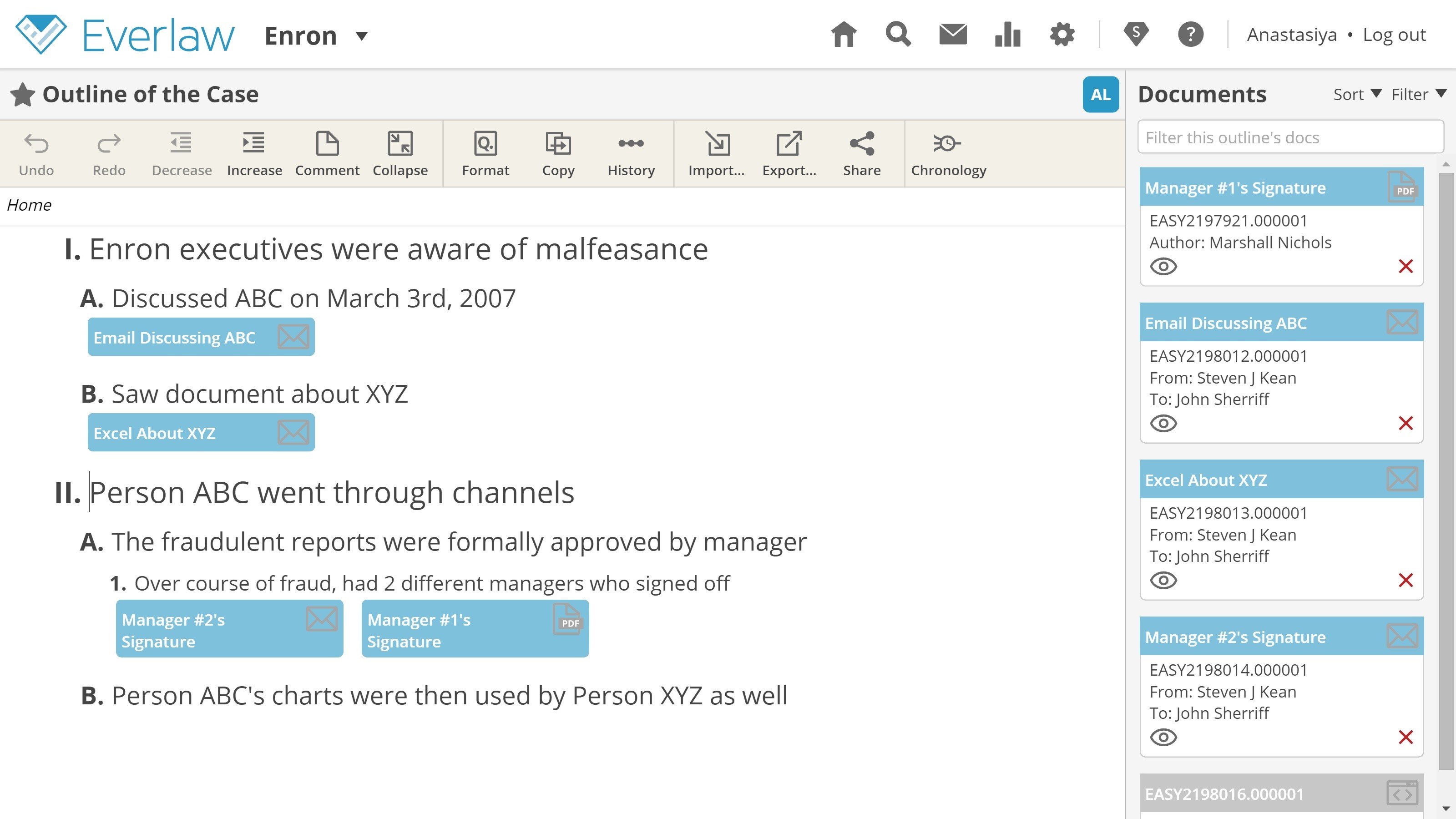
Task: Click envelope icon on Manager #2's Signature card
Action: [1402, 637]
